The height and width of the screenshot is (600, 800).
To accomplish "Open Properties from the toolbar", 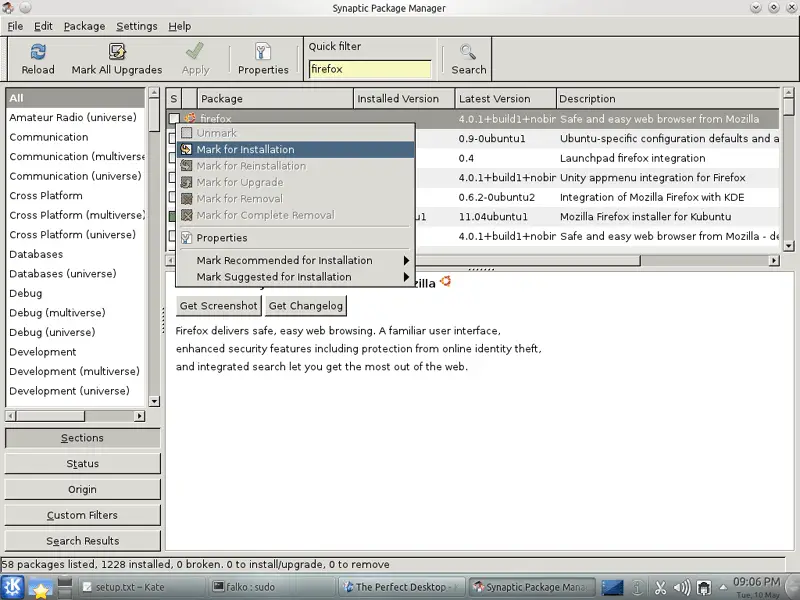I will click(x=263, y=59).
